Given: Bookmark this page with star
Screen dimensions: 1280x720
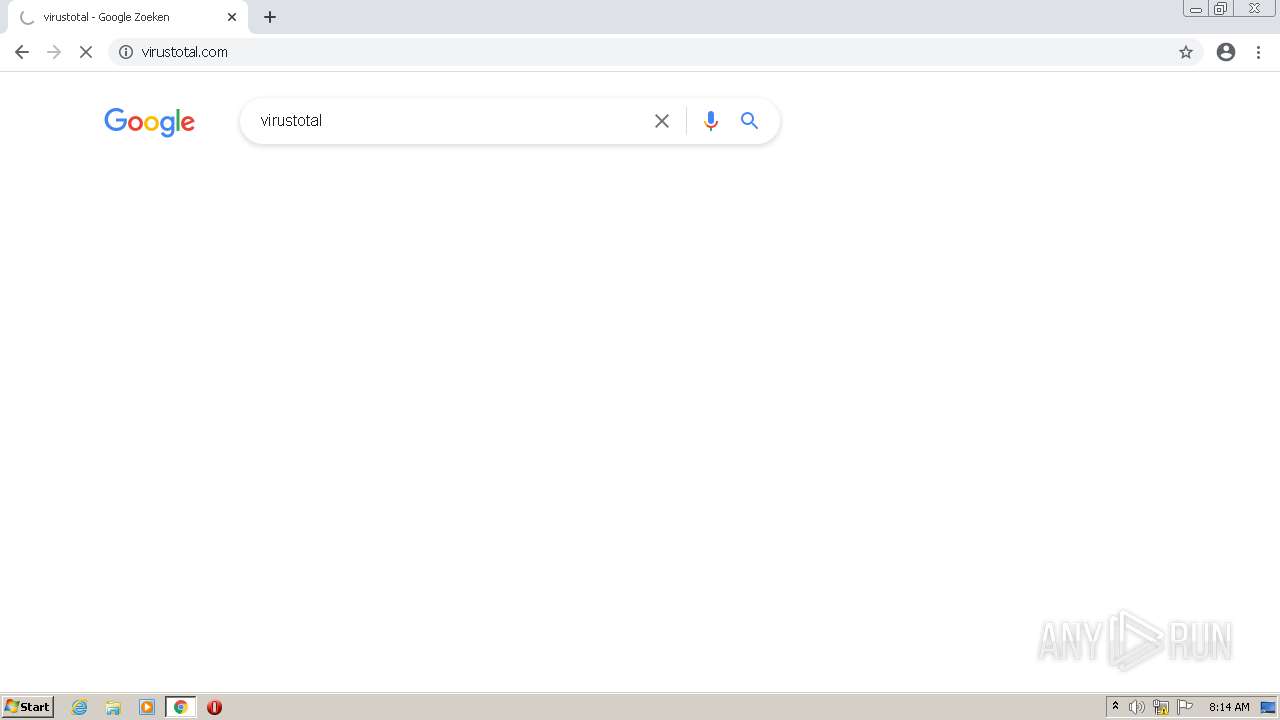Looking at the screenshot, I should click(x=1186, y=52).
